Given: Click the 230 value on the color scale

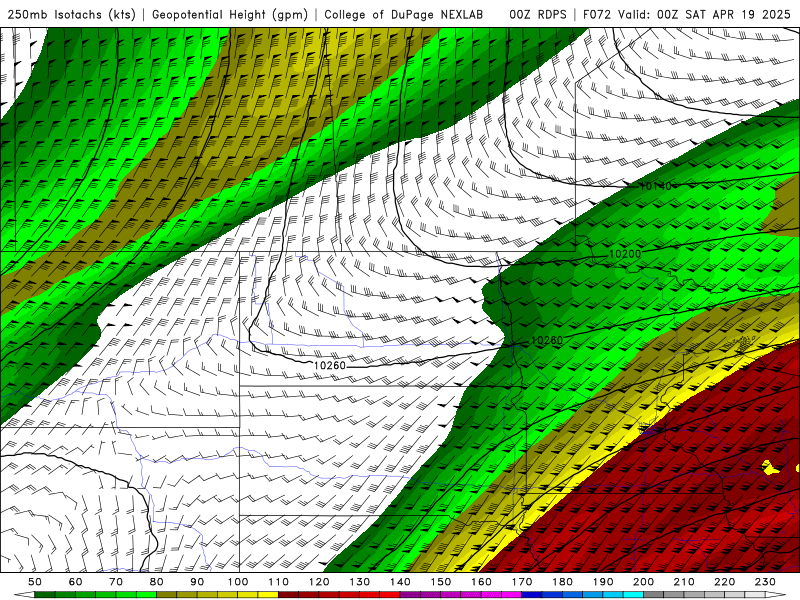Looking at the screenshot, I should click(765, 582).
